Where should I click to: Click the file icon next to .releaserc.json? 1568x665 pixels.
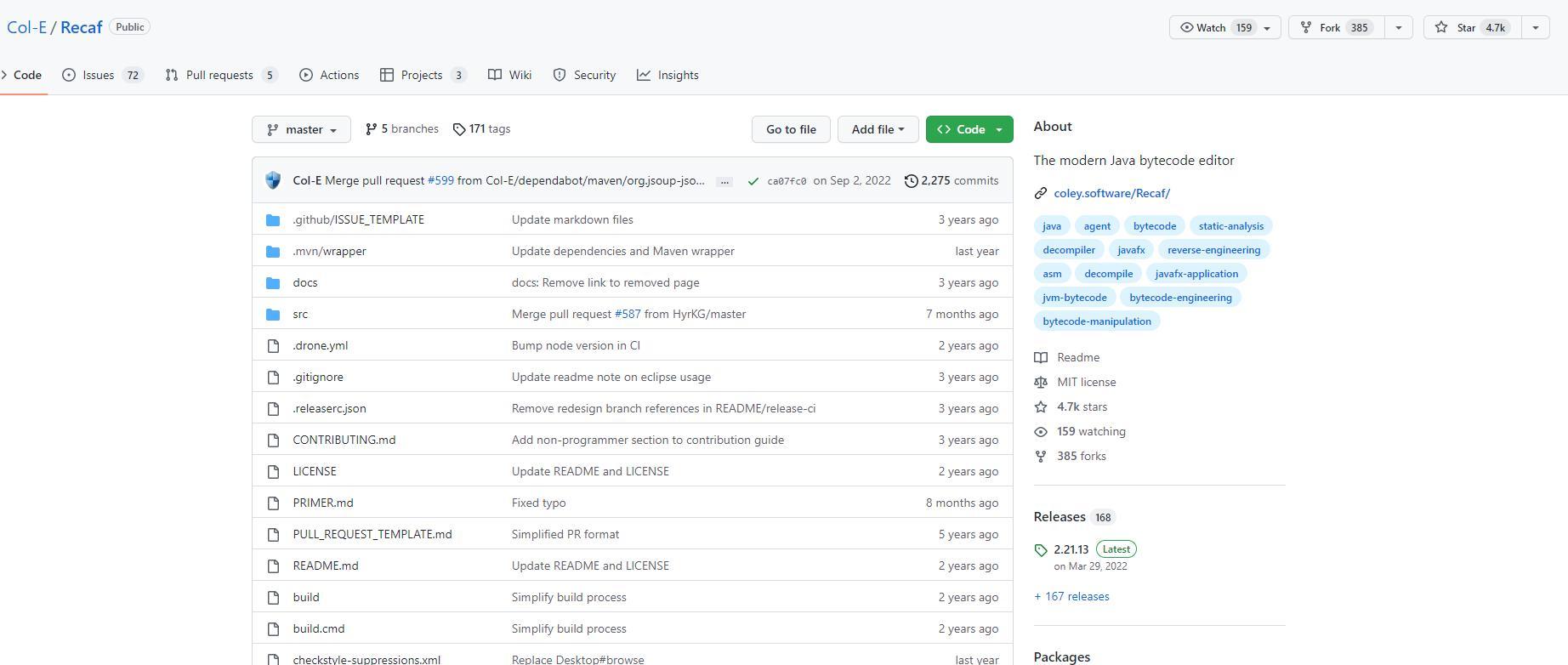point(273,409)
